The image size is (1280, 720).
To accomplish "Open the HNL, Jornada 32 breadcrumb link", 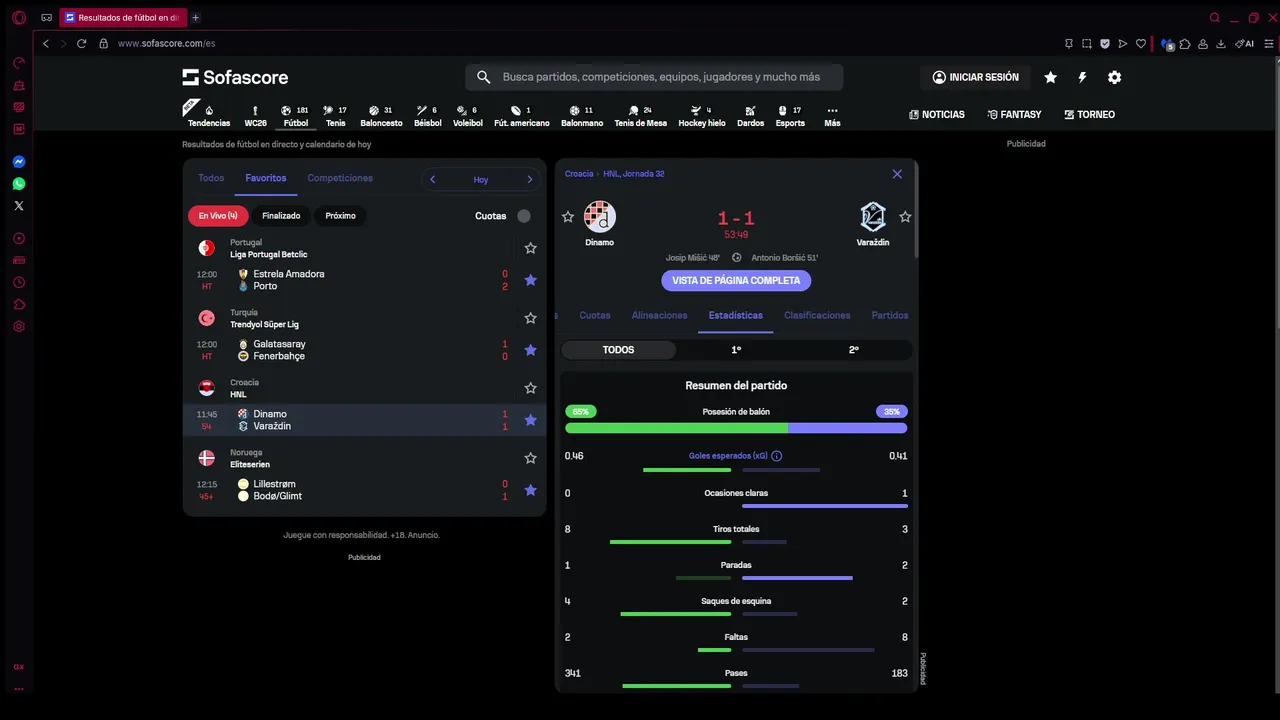I will [634, 174].
